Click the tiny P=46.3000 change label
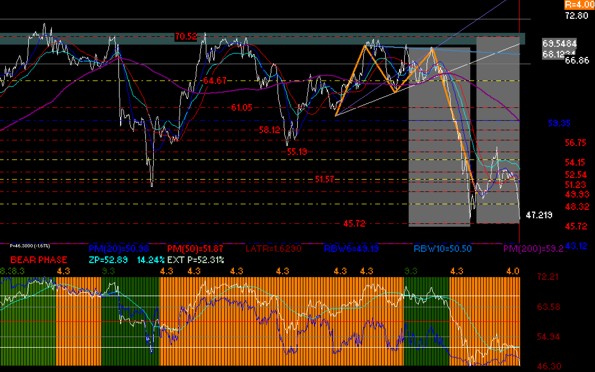The width and height of the screenshot is (595, 372). point(30,246)
